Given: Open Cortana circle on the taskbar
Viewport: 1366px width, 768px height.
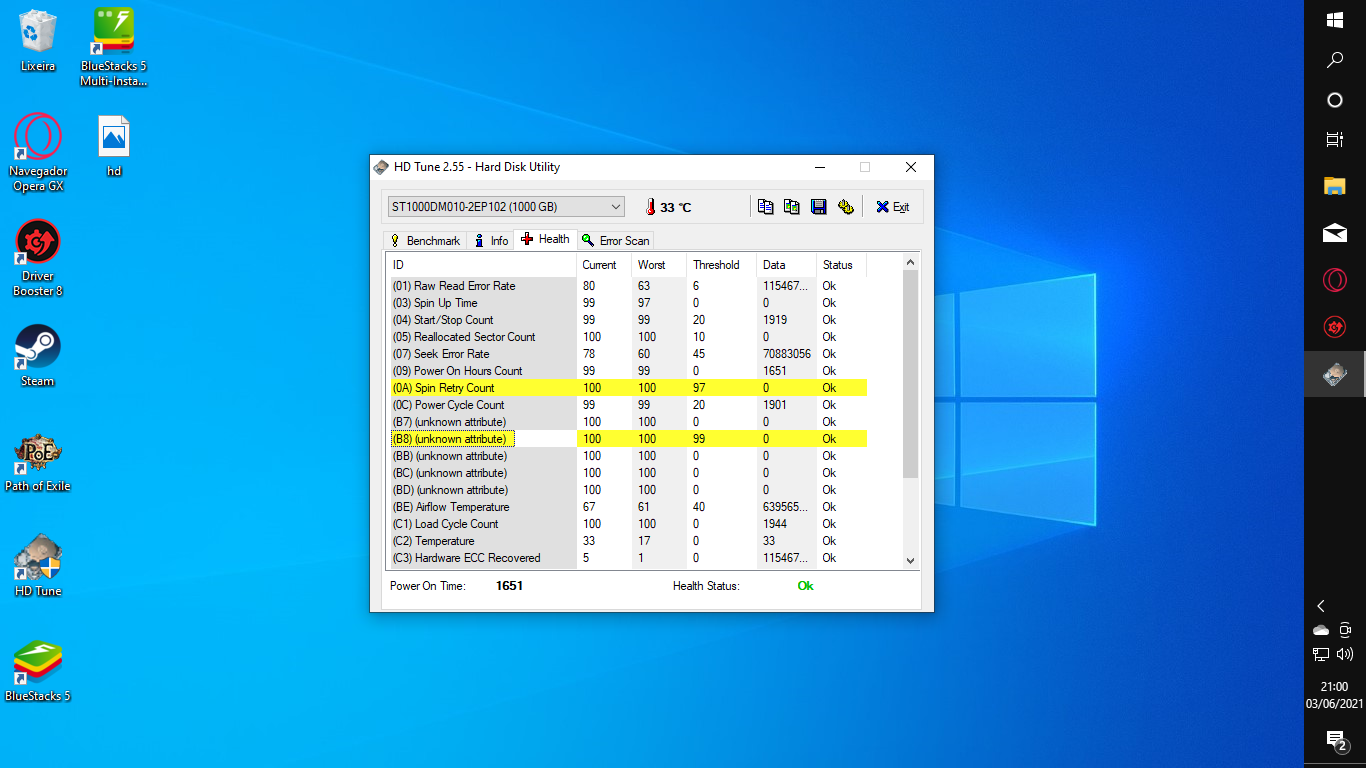Looking at the screenshot, I should point(1335,100).
